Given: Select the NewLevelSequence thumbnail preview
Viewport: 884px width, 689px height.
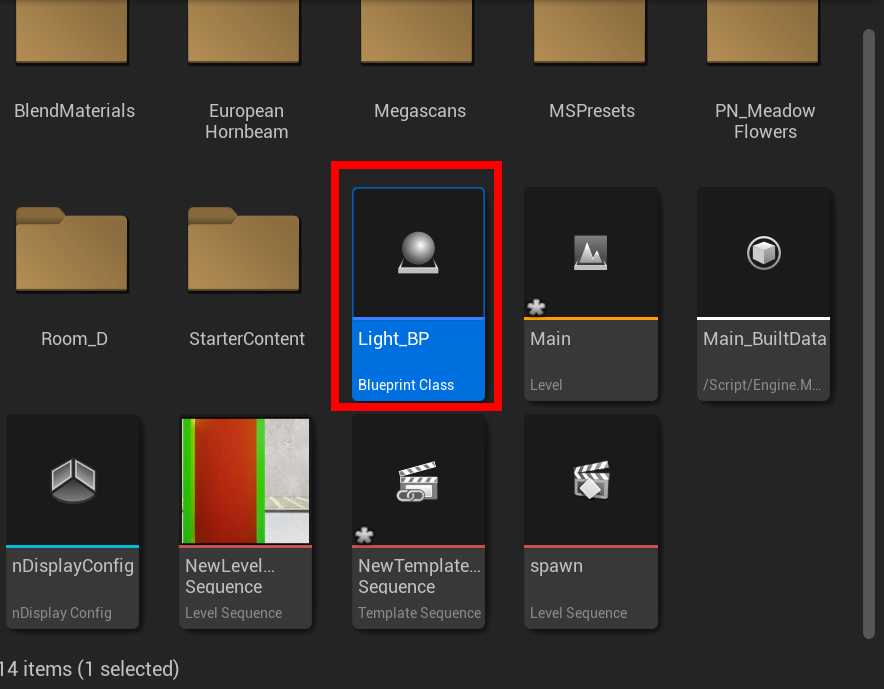Looking at the screenshot, I should click(x=245, y=480).
